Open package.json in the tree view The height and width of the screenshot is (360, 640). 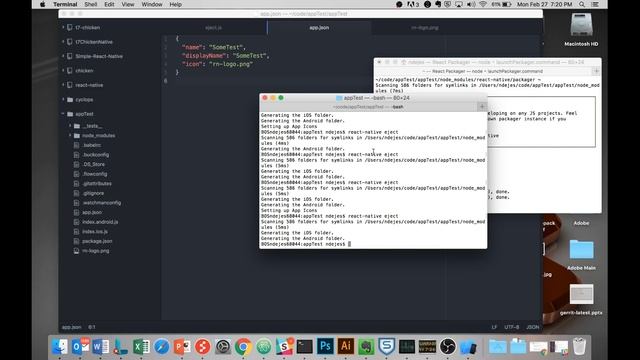click(97, 241)
